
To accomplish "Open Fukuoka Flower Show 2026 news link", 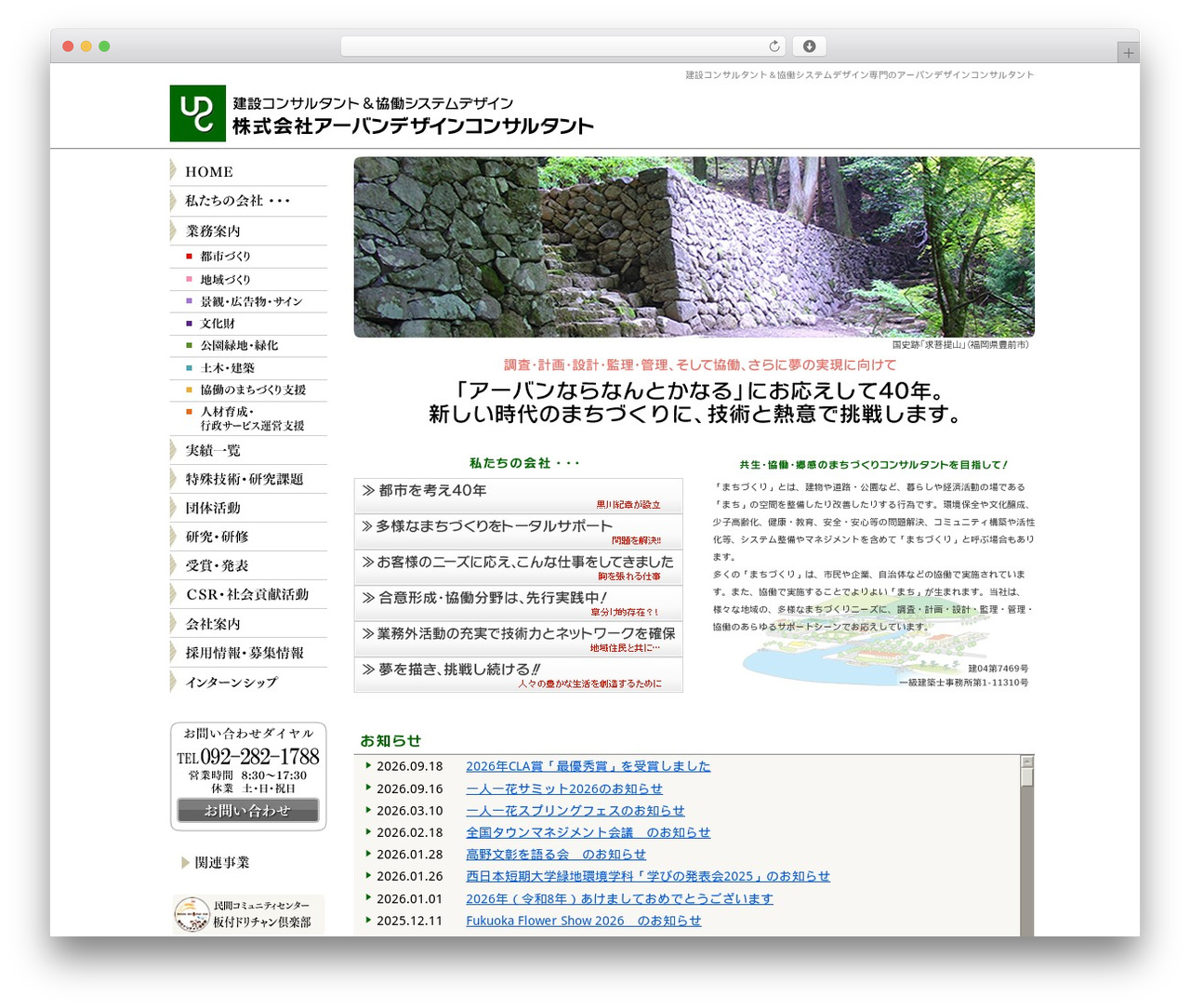I will (x=583, y=921).
